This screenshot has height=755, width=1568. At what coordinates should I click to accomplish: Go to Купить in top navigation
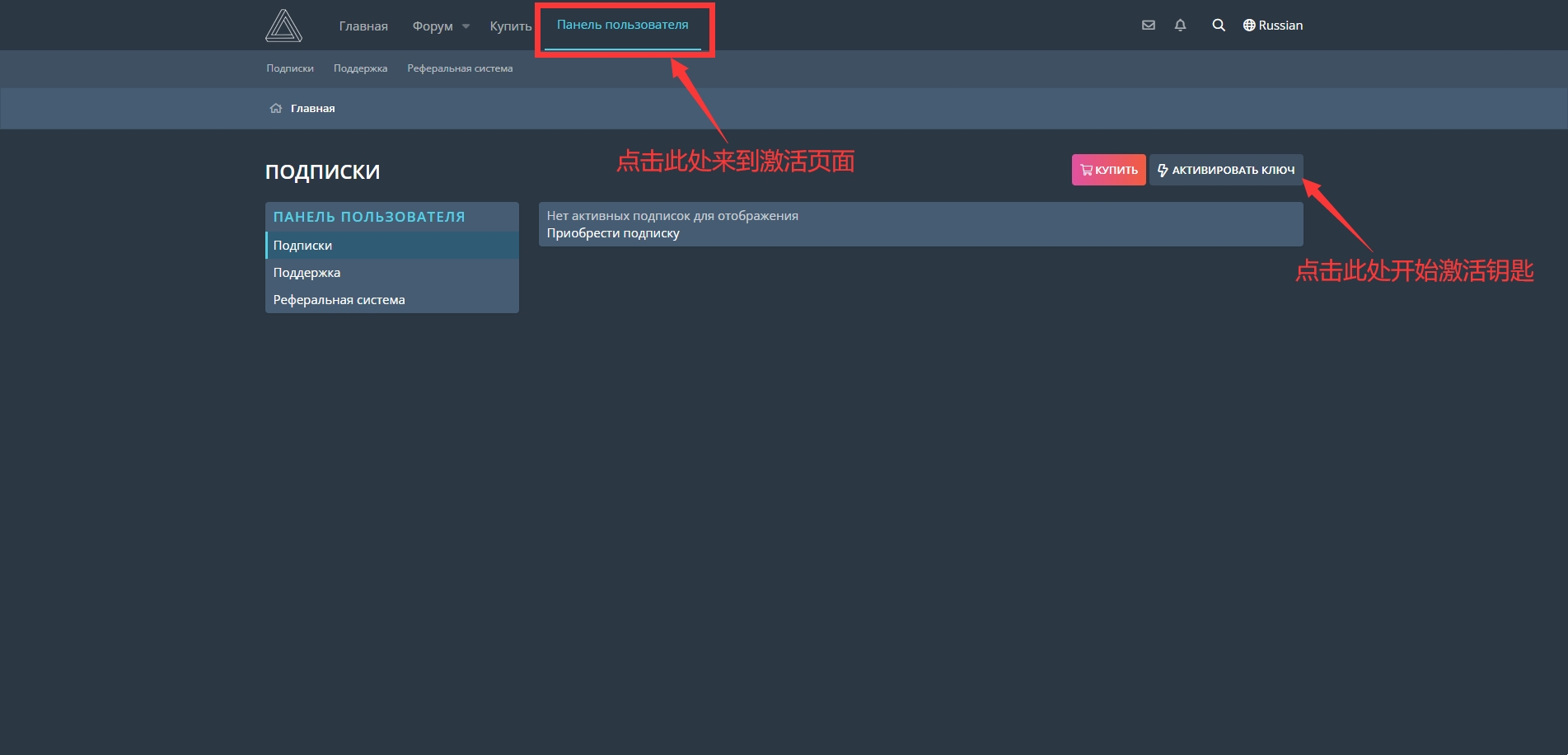pyautogui.click(x=510, y=26)
